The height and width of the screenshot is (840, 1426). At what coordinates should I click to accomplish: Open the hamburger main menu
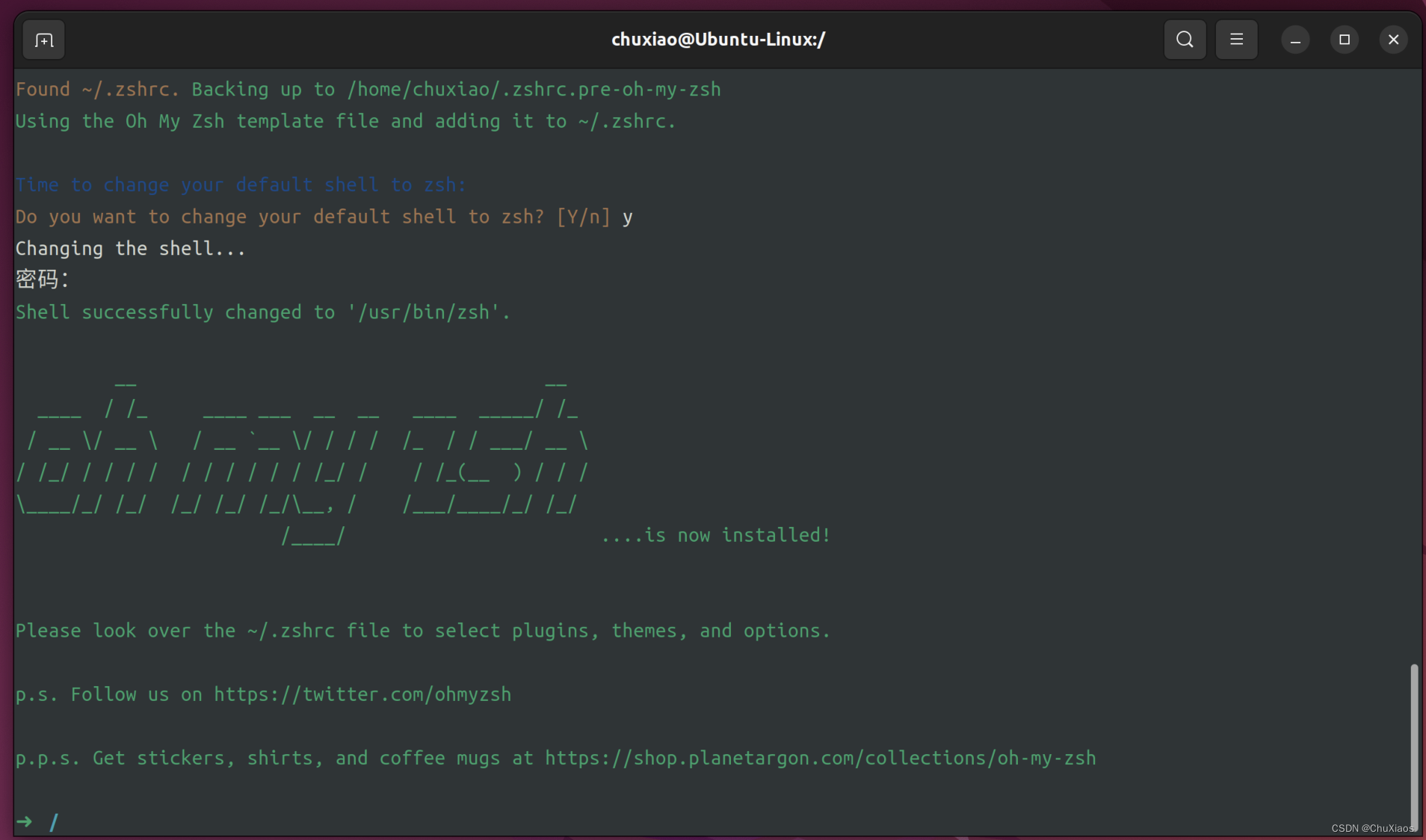click(x=1236, y=40)
